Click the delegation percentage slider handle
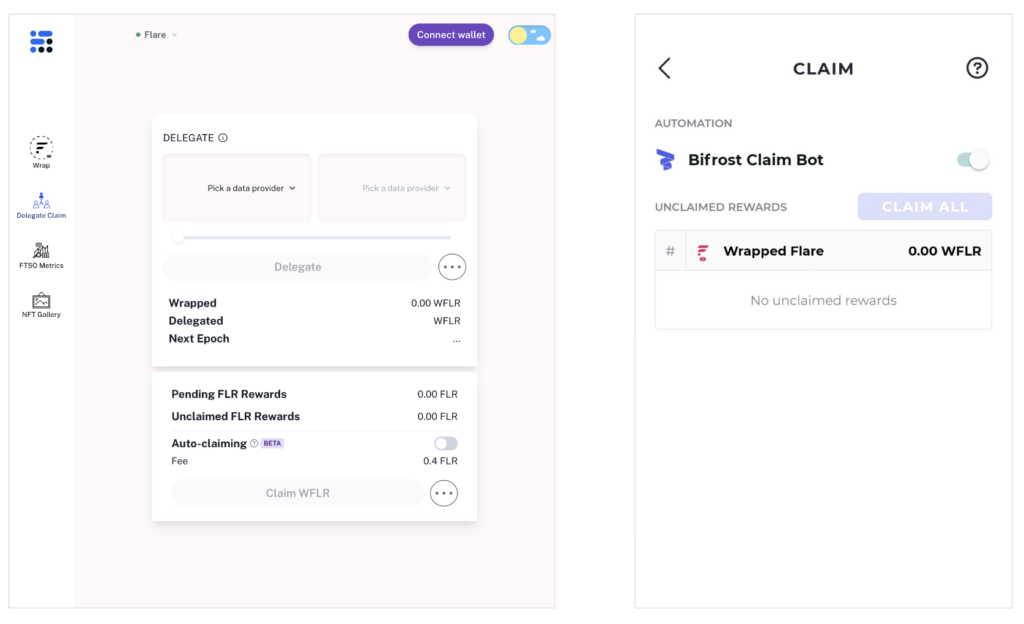Screen dimensions: 1024x624 coord(178,238)
